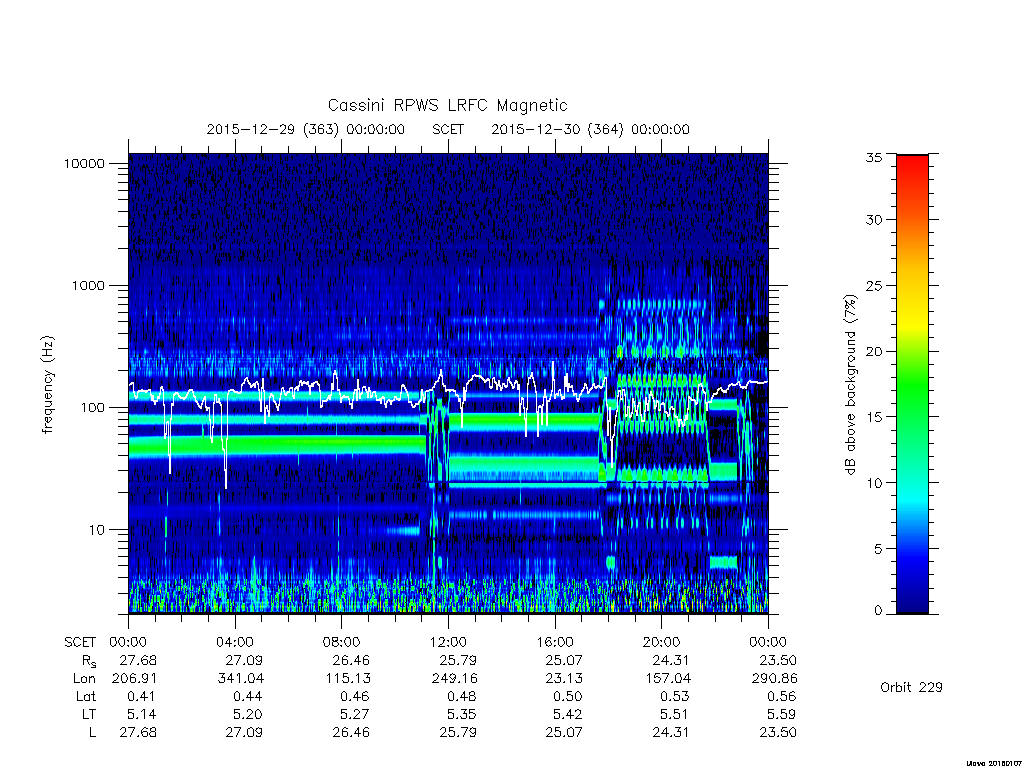Click the colorbar tick label 20
The width and height of the screenshot is (1024, 768).
pos(873,351)
